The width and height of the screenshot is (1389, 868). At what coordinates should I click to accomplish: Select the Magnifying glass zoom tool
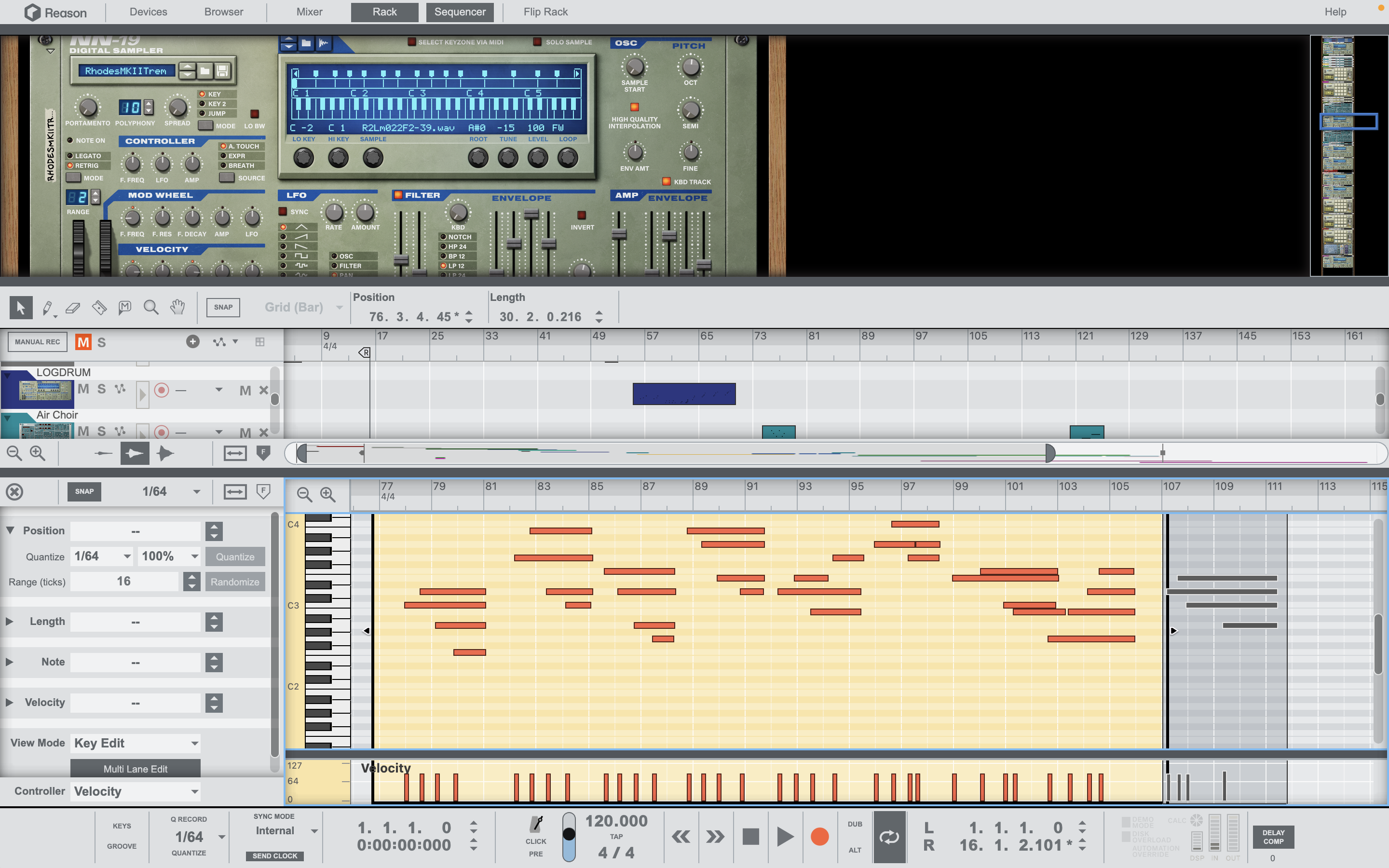tap(151, 308)
